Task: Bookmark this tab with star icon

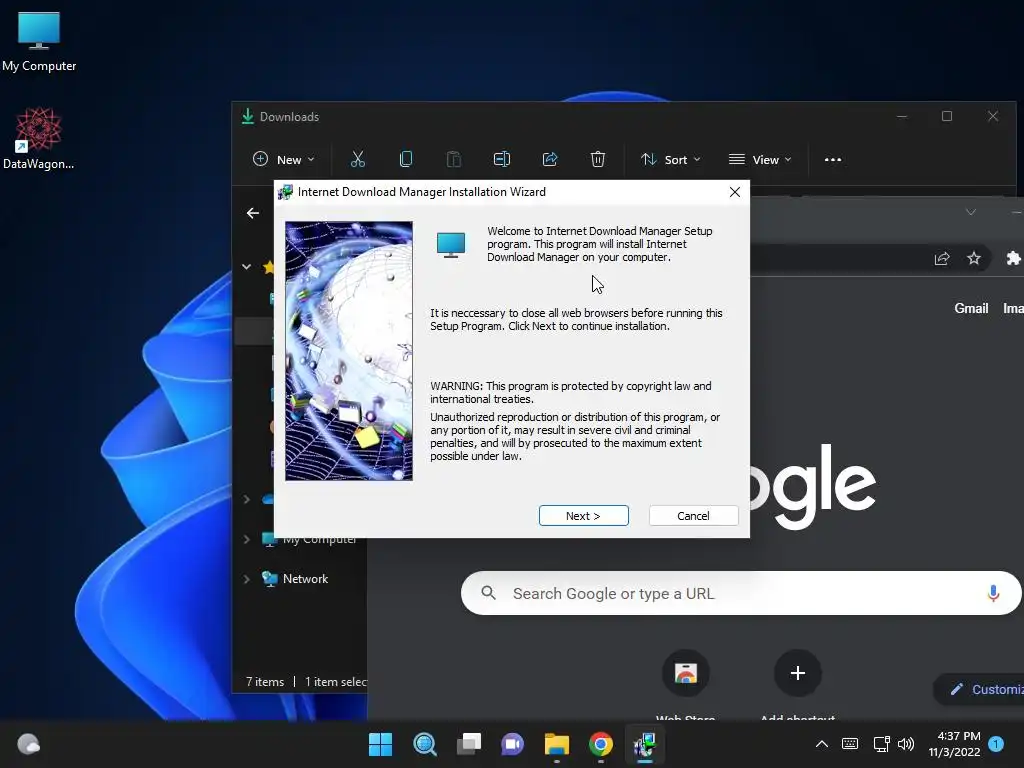Action: pyautogui.click(x=974, y=259)
